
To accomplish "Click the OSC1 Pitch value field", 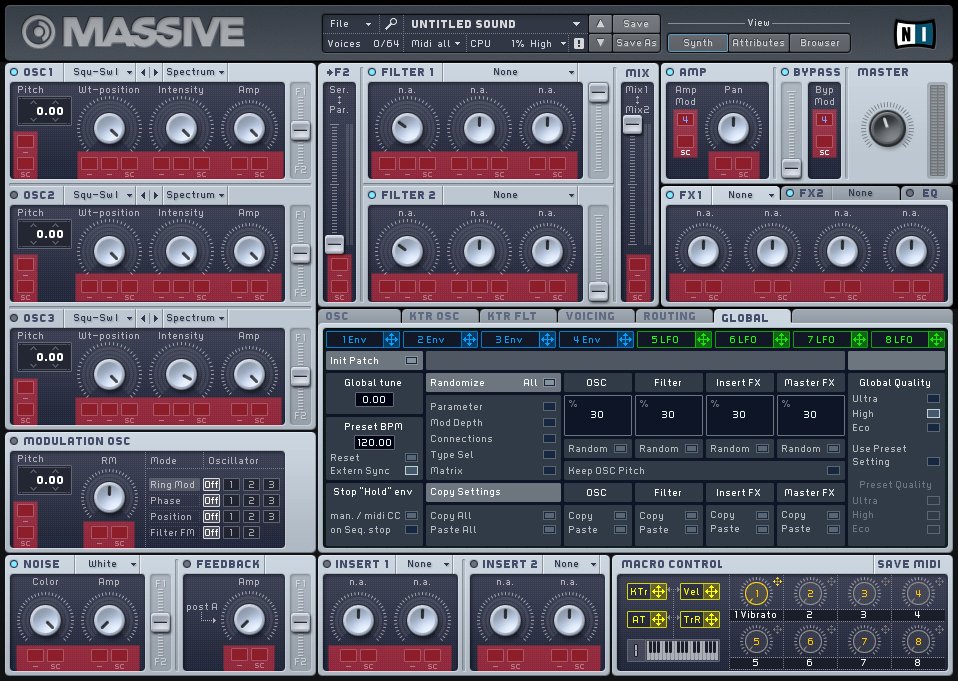I will [x=45, y=111].
